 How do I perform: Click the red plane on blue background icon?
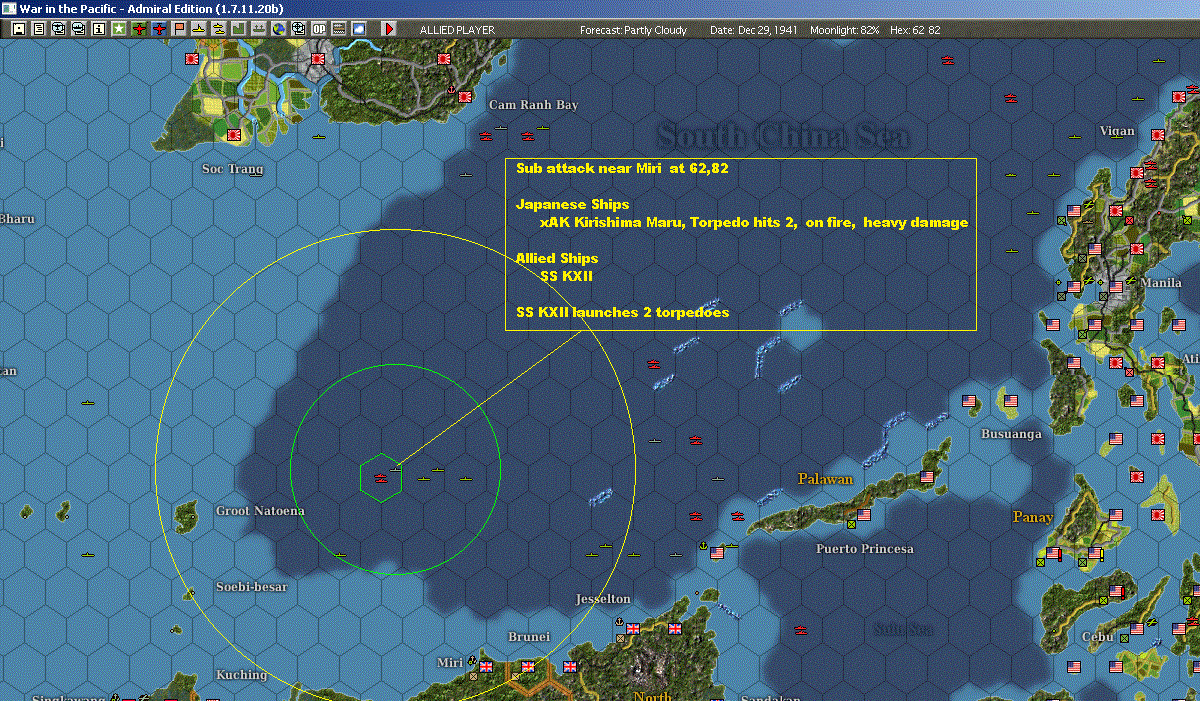pos(160,29)
